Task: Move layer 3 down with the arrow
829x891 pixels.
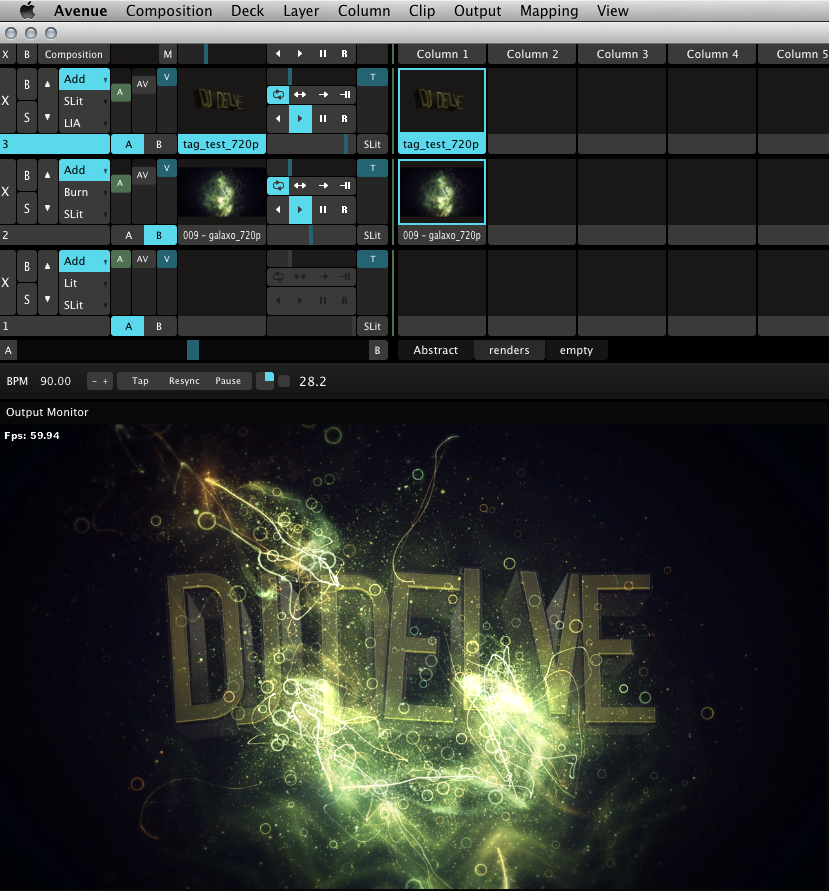Action: pyautogui.click(x=45, y=118)
